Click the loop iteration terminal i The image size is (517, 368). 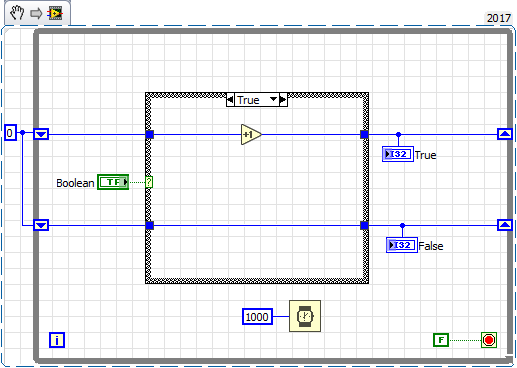57,340
